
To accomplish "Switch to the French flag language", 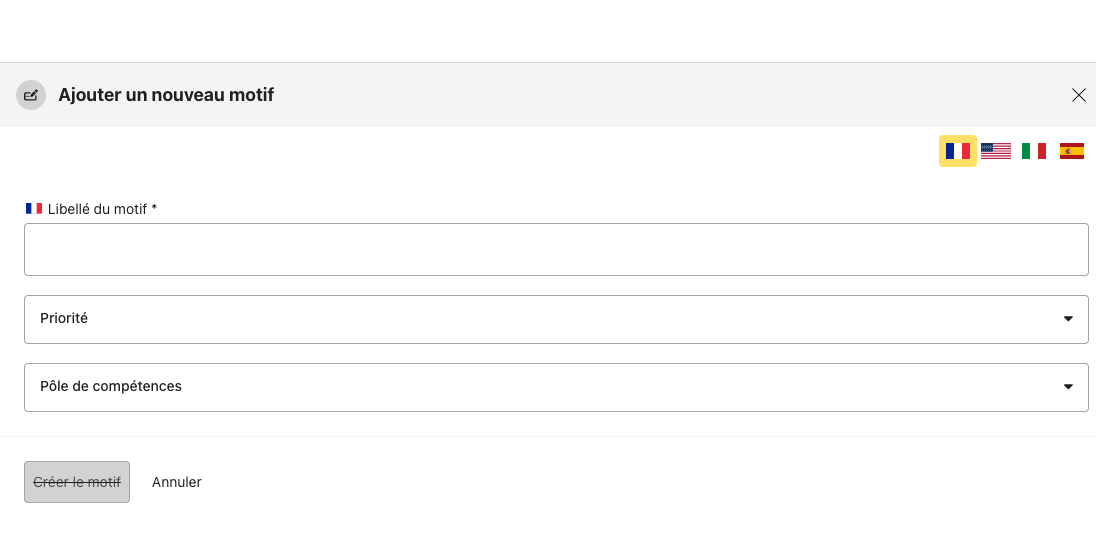I will 957,151.
